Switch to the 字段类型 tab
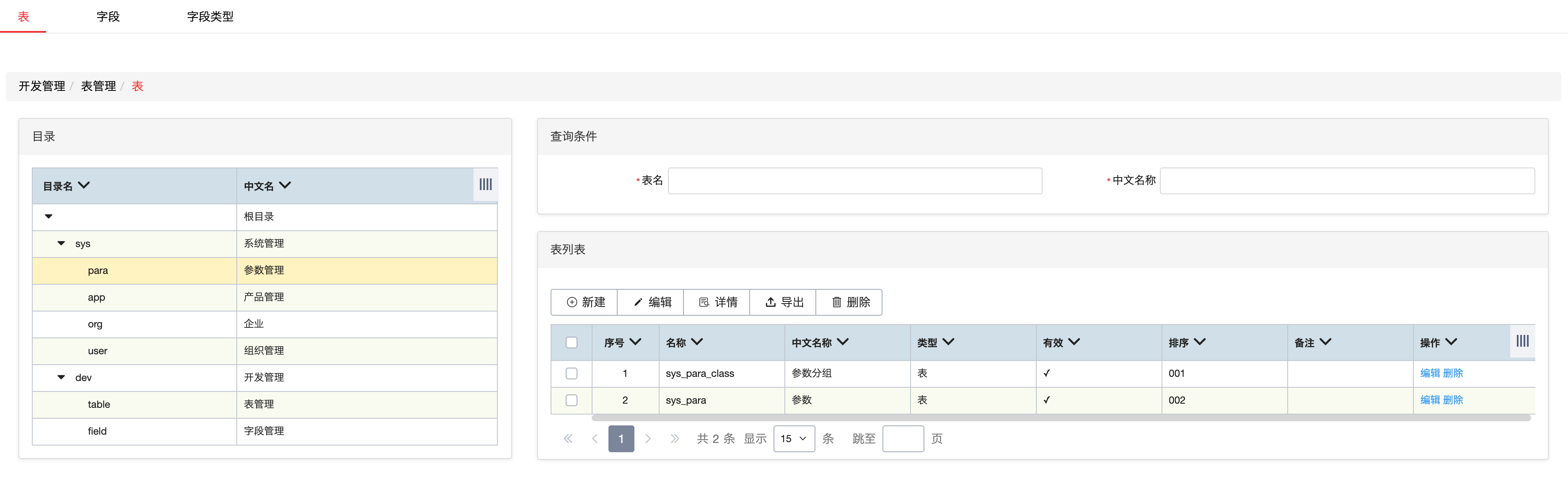 point(210,16)
